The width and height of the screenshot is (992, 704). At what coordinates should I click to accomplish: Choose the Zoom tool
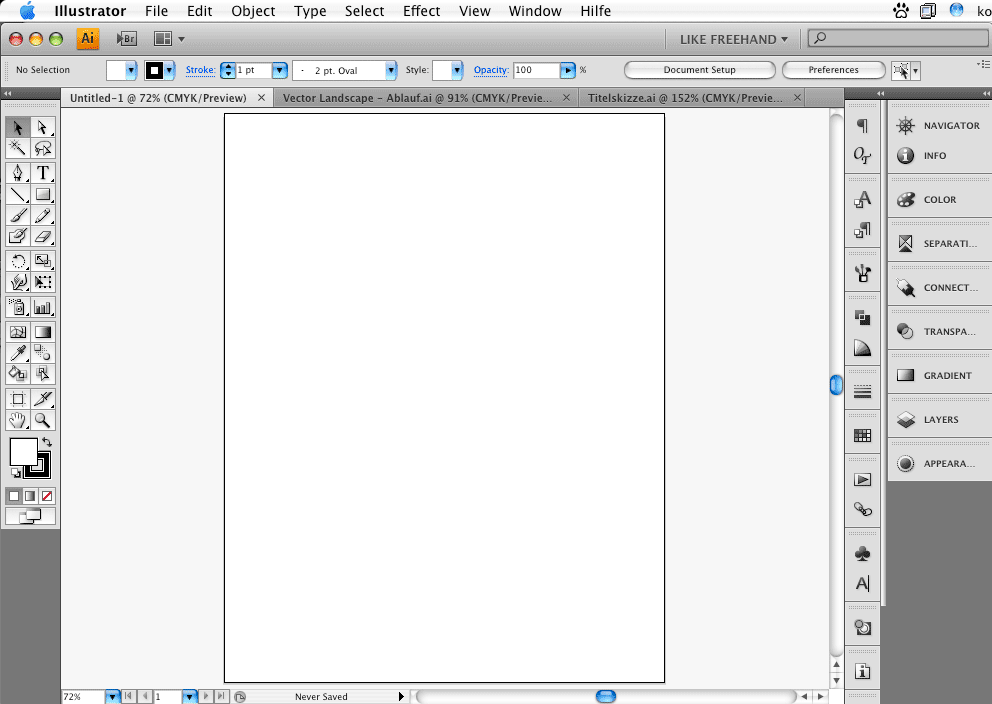pos(43,421)
